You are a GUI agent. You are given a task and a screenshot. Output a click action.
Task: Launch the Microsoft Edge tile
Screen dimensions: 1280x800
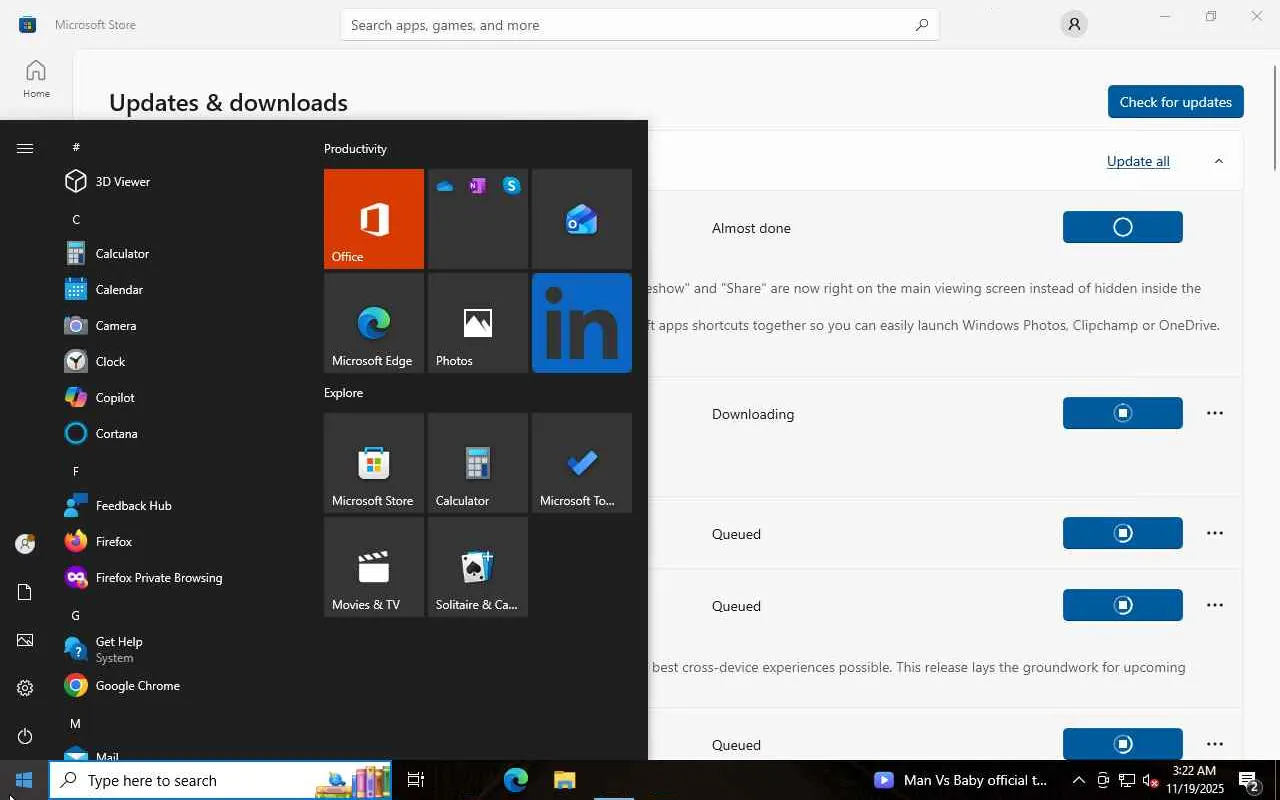coord(374,323)
